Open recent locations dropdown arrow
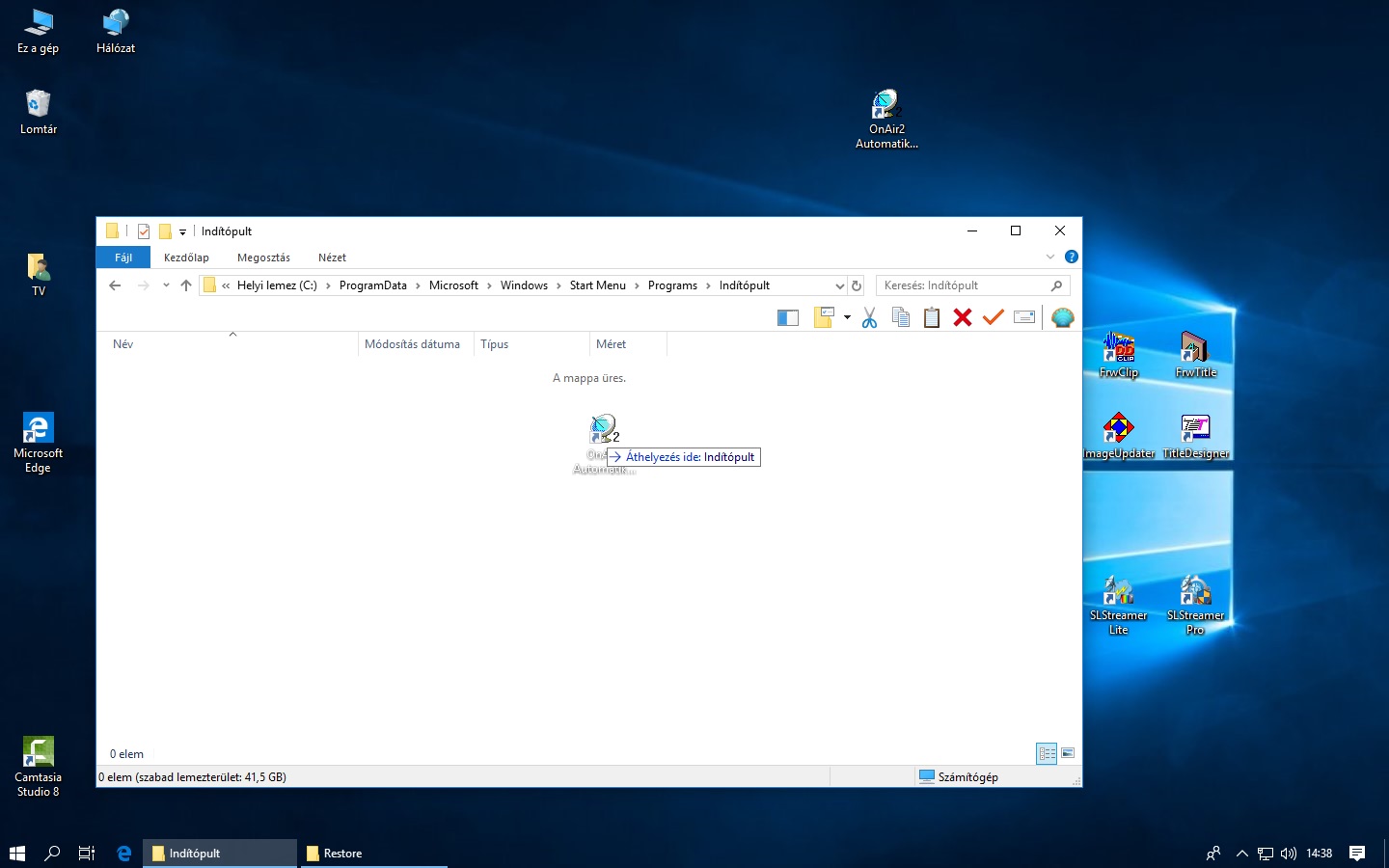This screenshot has height=868, width=1389. point(166,285)
